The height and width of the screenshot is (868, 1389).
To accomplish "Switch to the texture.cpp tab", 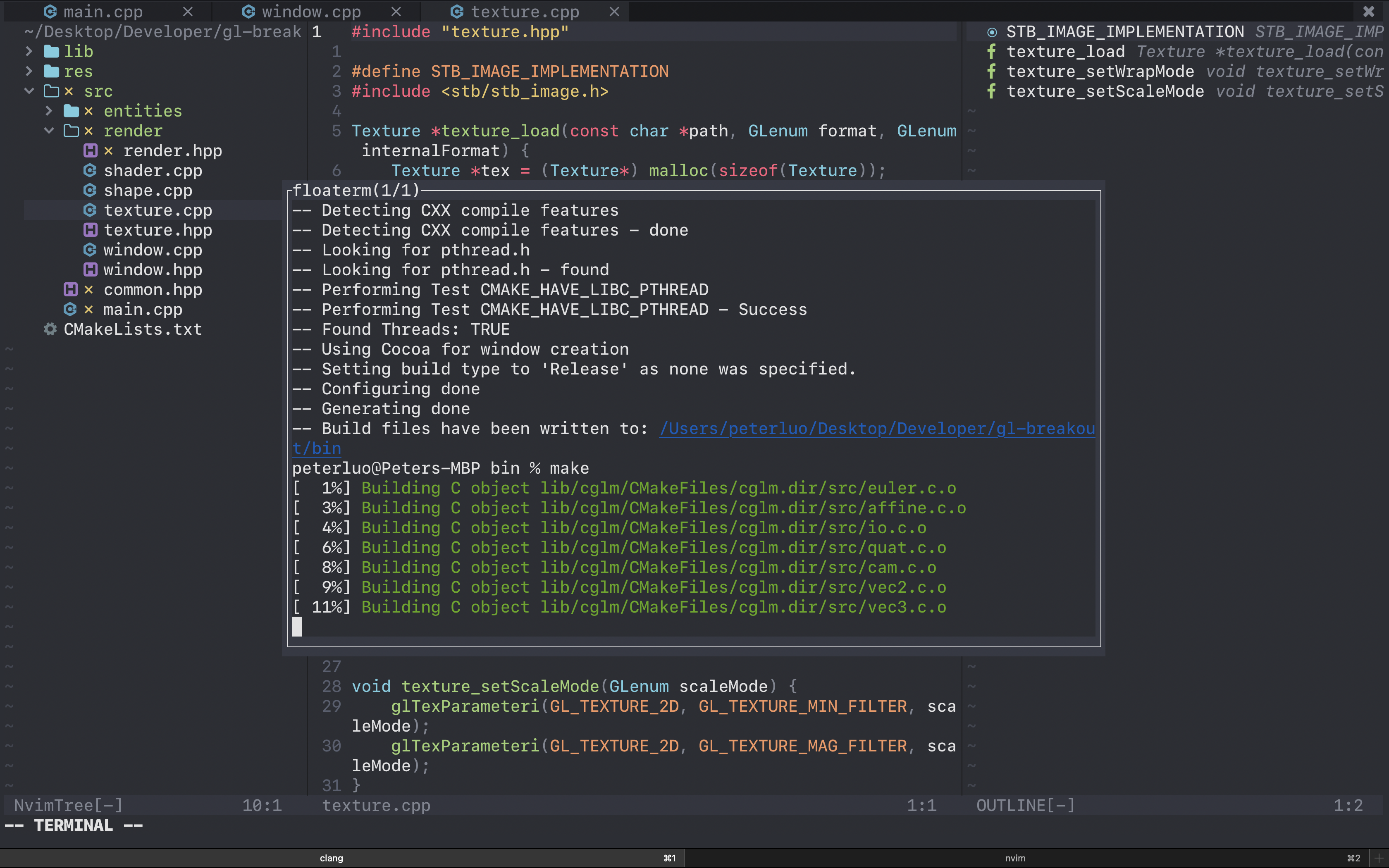I will [525, 12].
